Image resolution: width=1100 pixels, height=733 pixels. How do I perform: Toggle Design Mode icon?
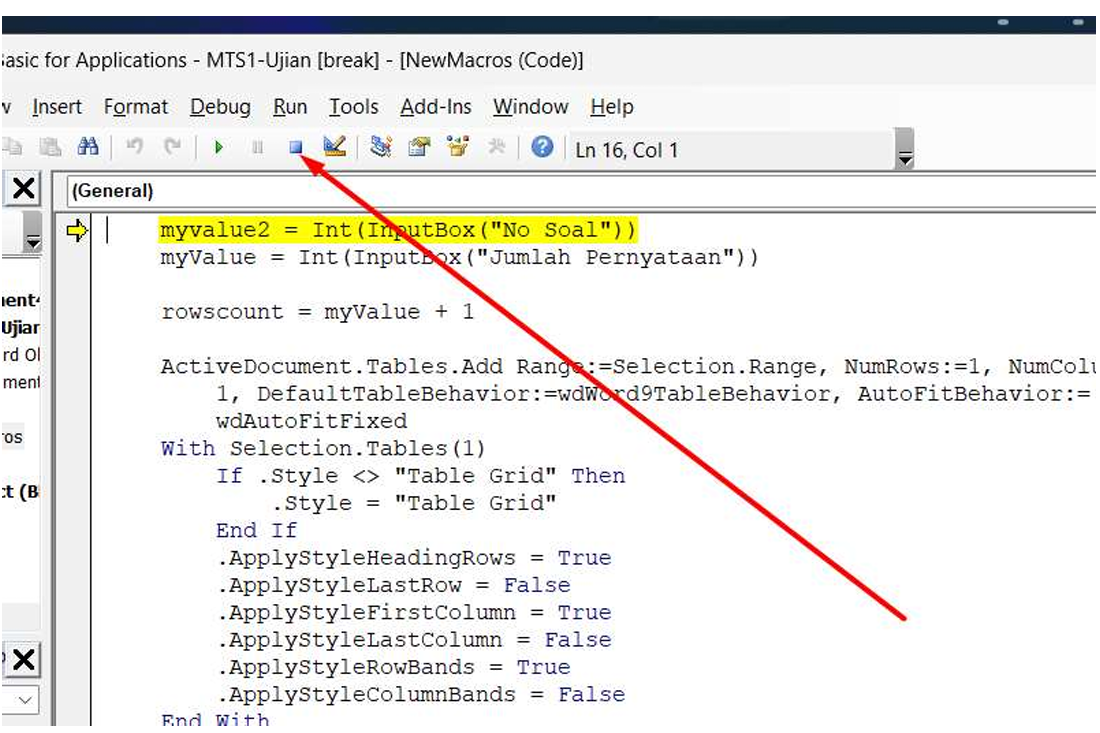(335, 148)
